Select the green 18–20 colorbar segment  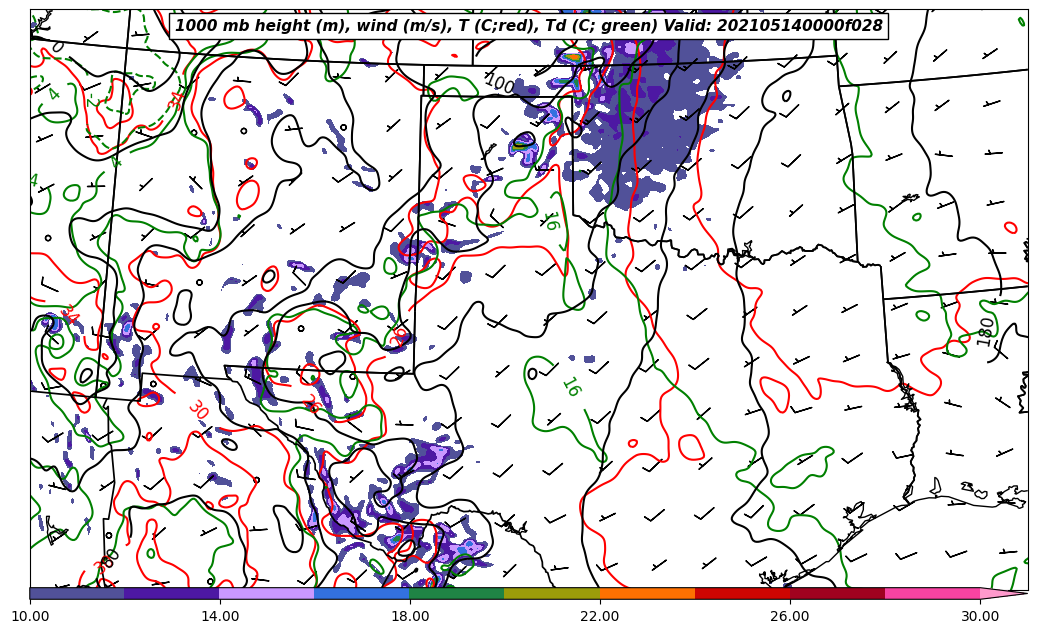click(x=457, y=593)
